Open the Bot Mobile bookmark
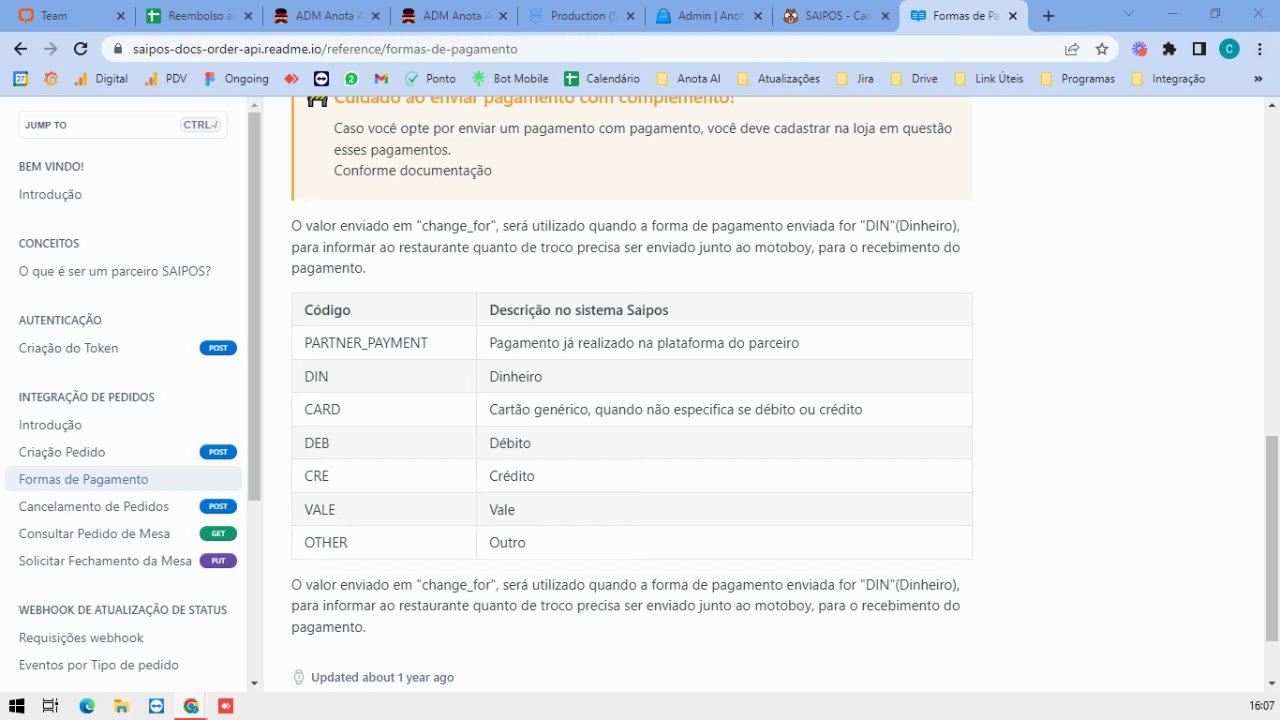The image size is (1280, 720). click(510, 78)
